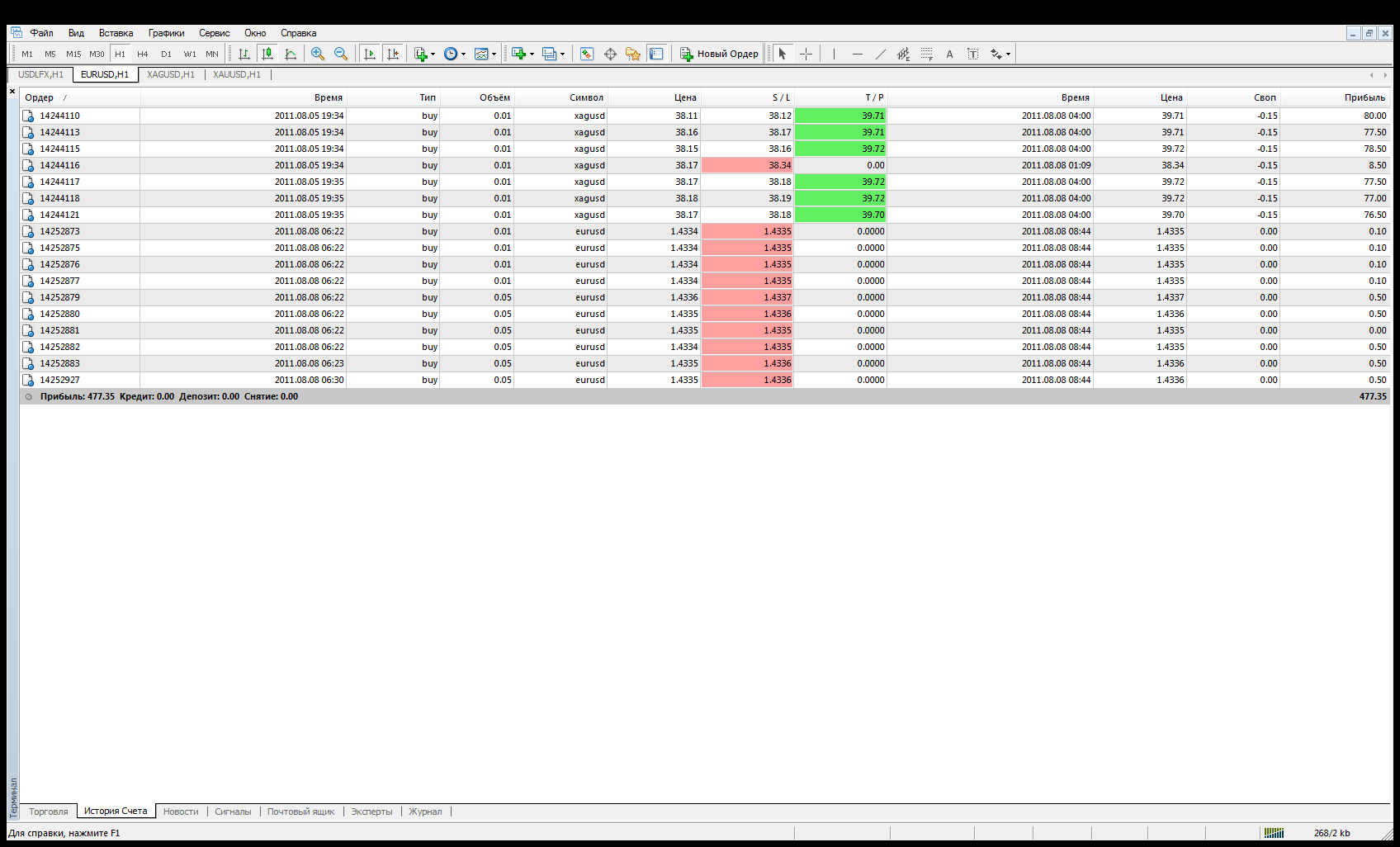Open the Arrows objects dropdown

[x=1000, y=54]
